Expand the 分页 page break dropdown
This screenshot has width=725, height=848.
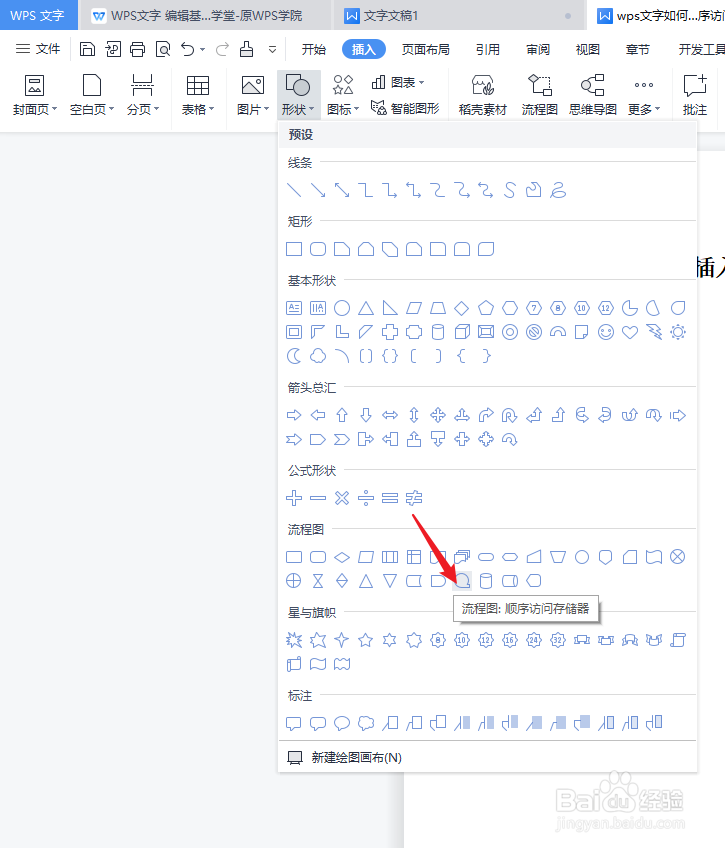pos(143,95)
